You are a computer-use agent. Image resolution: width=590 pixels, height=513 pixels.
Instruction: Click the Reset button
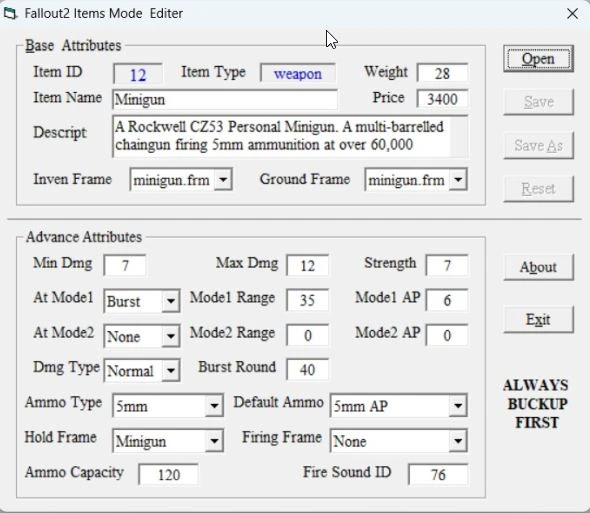[538, 189]
